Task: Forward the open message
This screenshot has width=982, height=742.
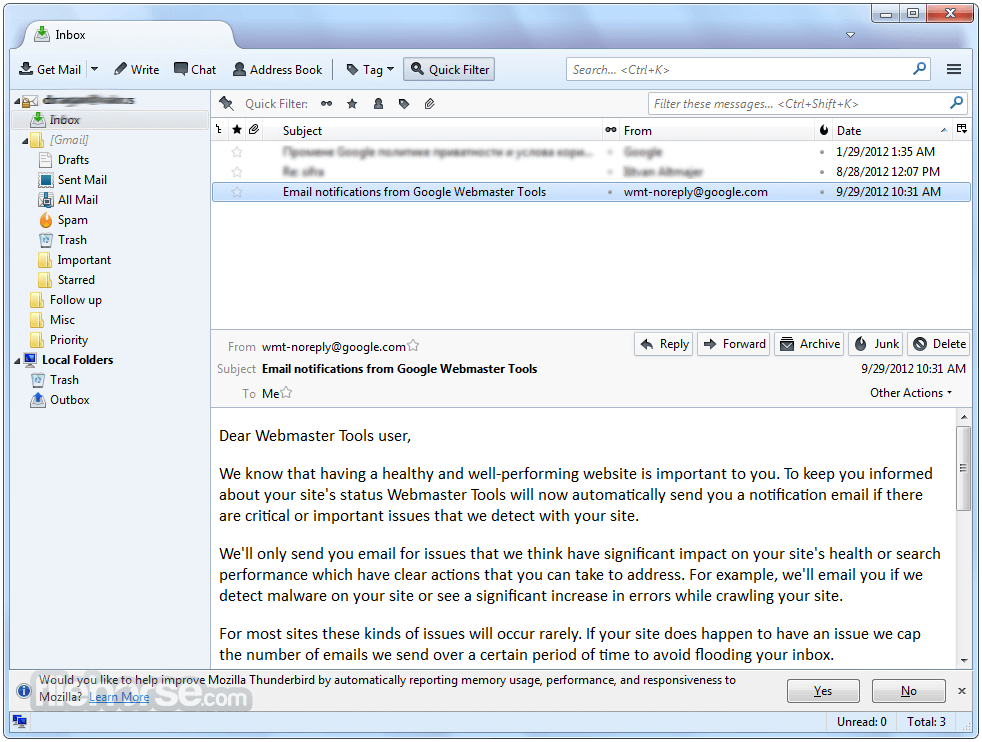Action: pos(734,344)
